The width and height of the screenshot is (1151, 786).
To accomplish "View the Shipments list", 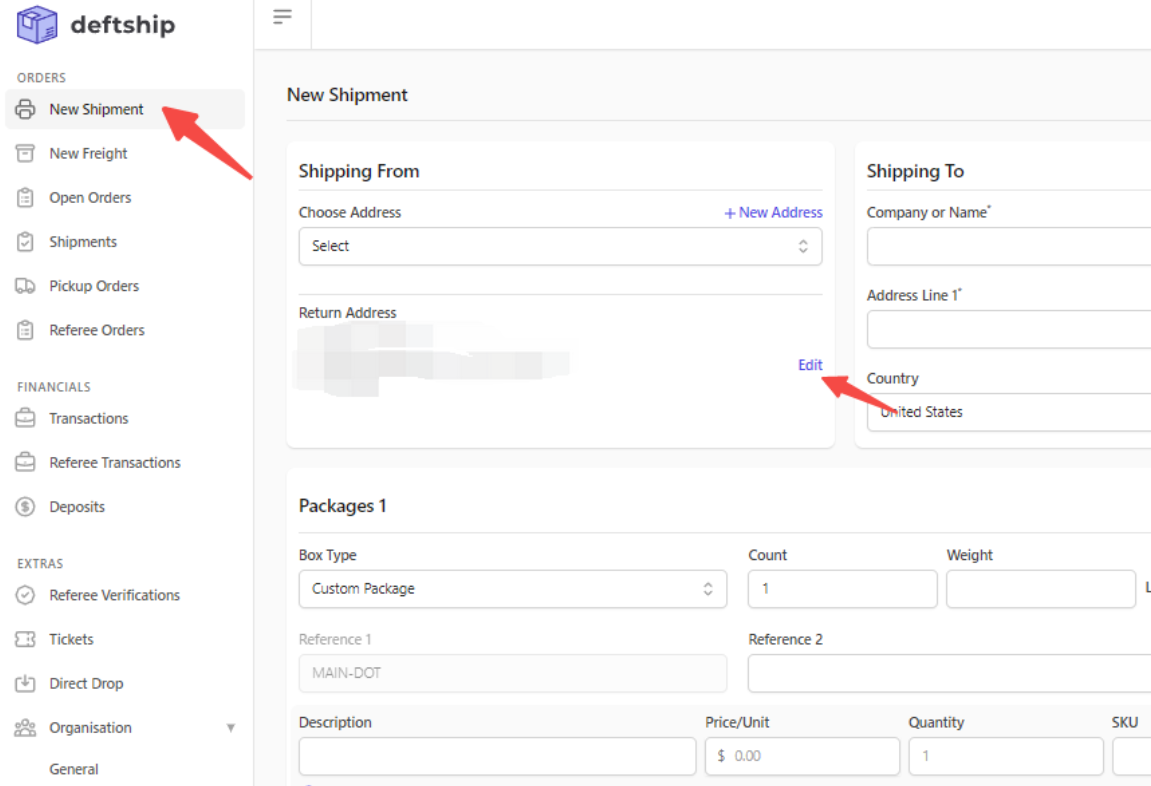I will click(x=84, y=241).
